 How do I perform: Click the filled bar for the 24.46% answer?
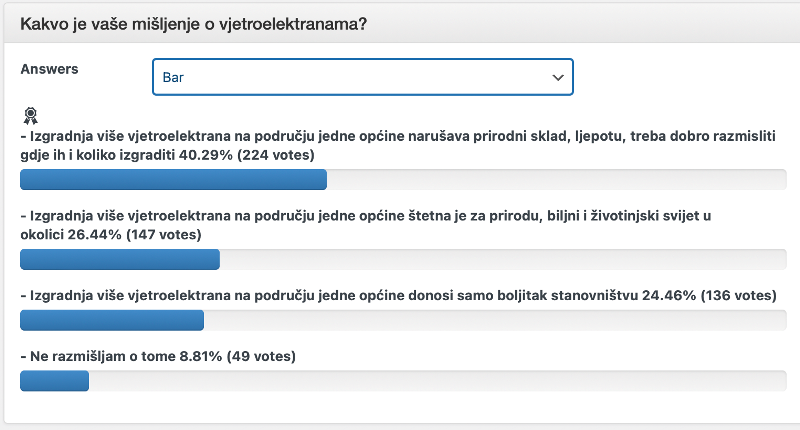pos(112,320)
